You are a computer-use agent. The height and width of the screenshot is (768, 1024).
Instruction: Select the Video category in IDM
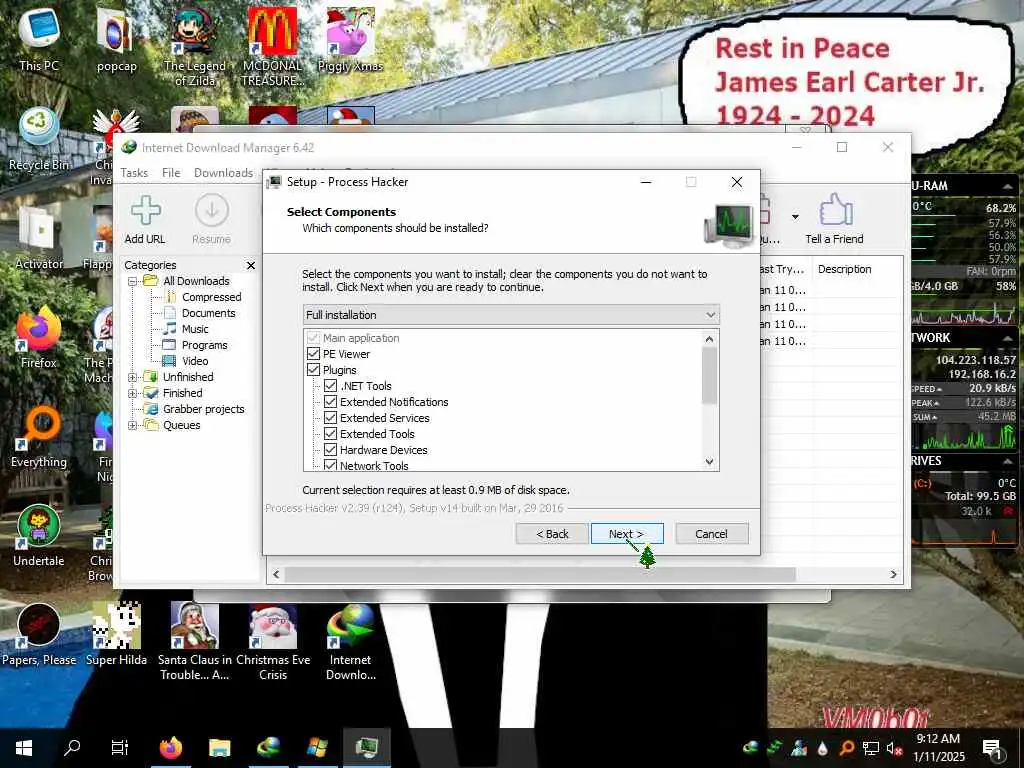[195, 361]
